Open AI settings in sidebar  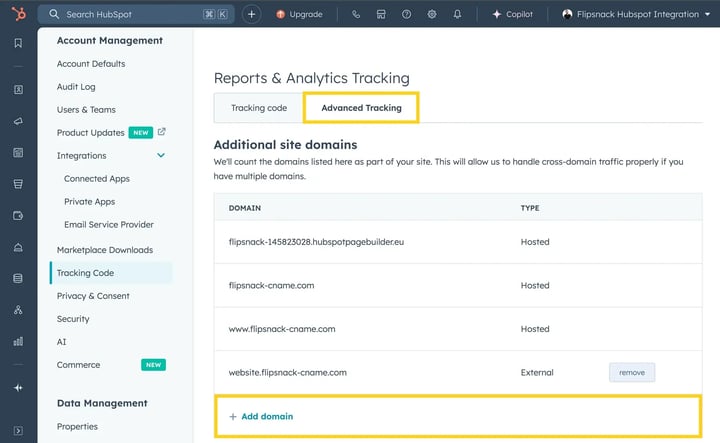click(62, 342)
